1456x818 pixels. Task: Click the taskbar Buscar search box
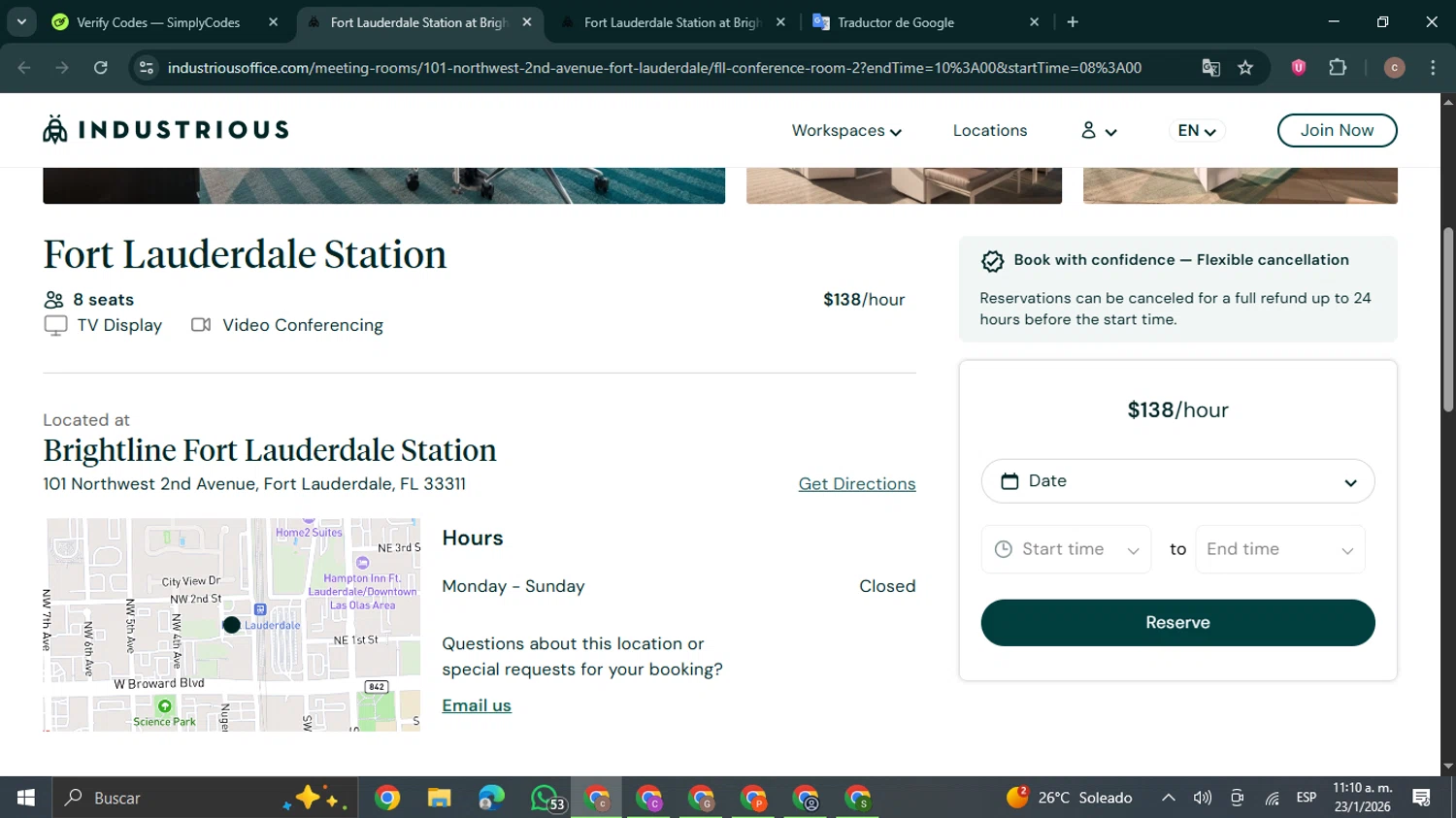(205, 798)
